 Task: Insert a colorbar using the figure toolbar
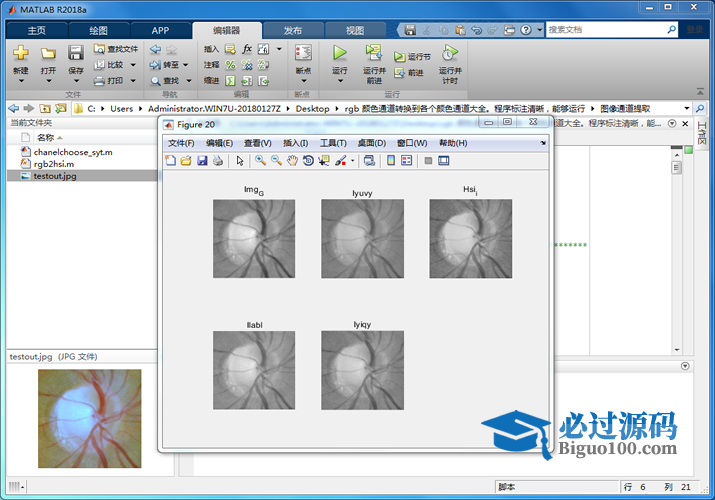[390, 160]
